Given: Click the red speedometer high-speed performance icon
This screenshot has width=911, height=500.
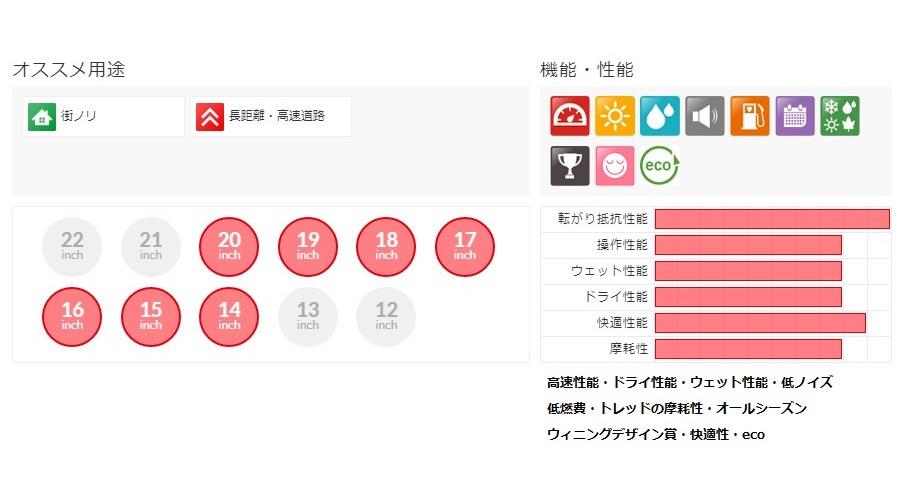Looking at the screenshot, I should [569, 116].
